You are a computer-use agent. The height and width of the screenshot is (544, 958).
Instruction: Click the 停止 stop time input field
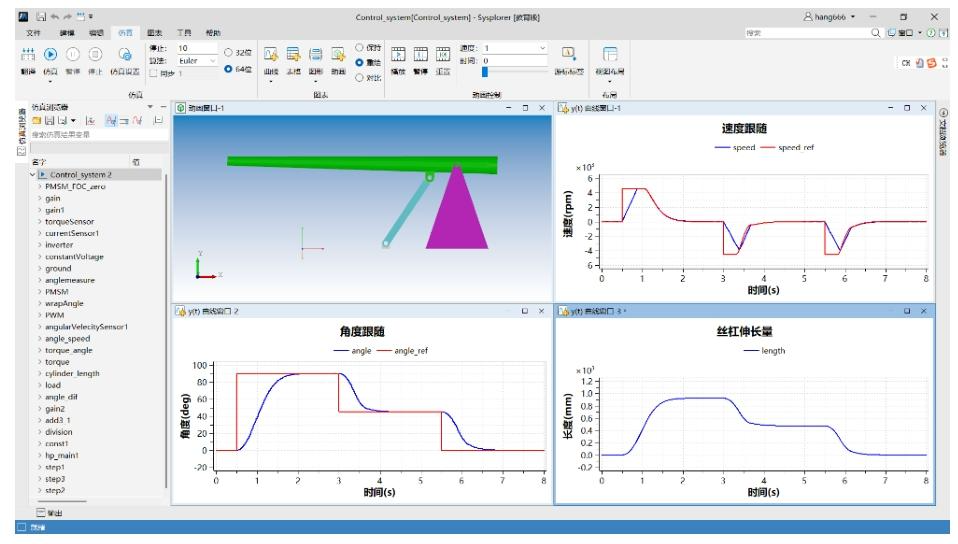(x=197, y=48)
